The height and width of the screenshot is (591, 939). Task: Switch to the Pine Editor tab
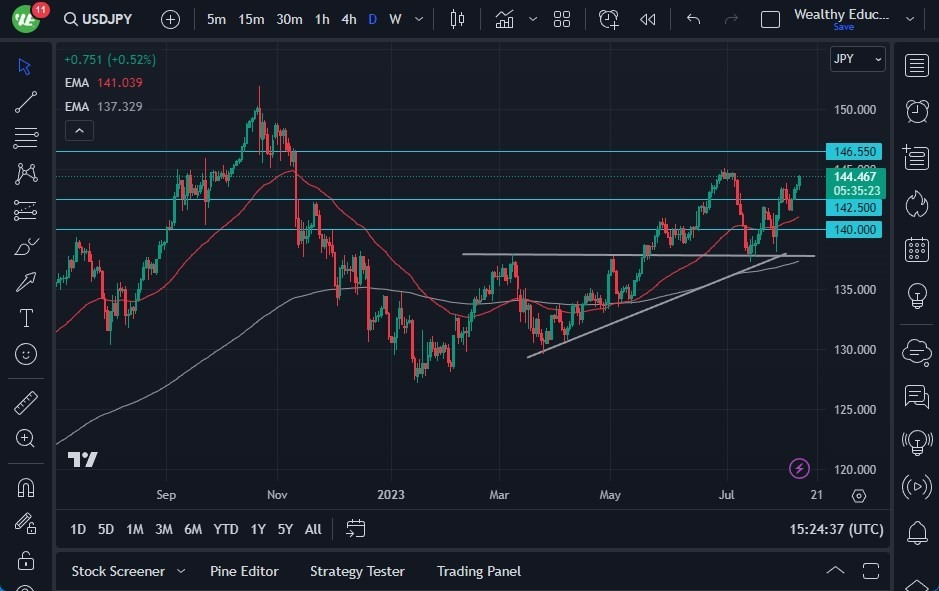pyautogui.click(x=244, y=571)
